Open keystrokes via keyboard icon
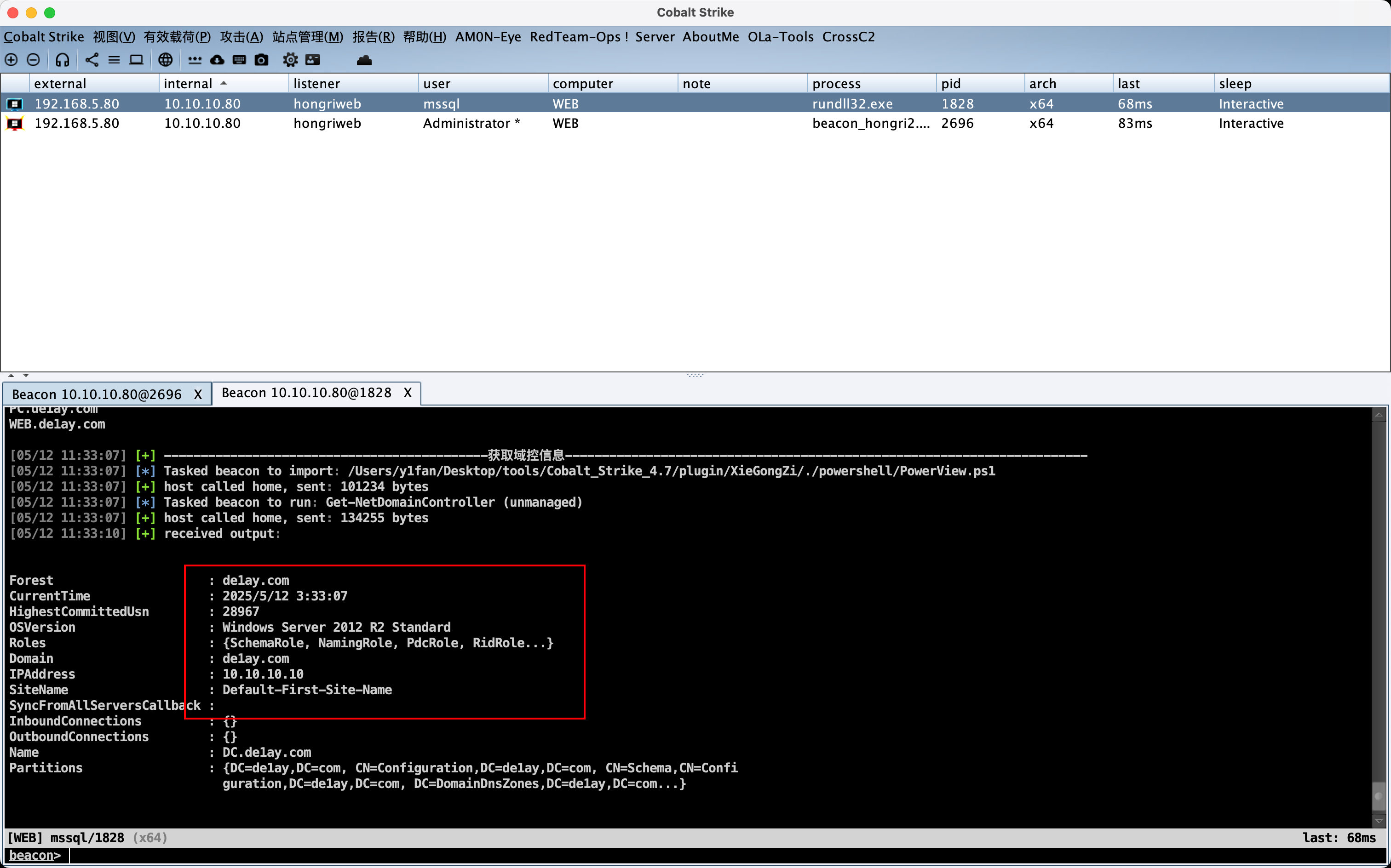Image resolution: width=1391 pixels, height=868 pixels. click(x=239, y=60)
